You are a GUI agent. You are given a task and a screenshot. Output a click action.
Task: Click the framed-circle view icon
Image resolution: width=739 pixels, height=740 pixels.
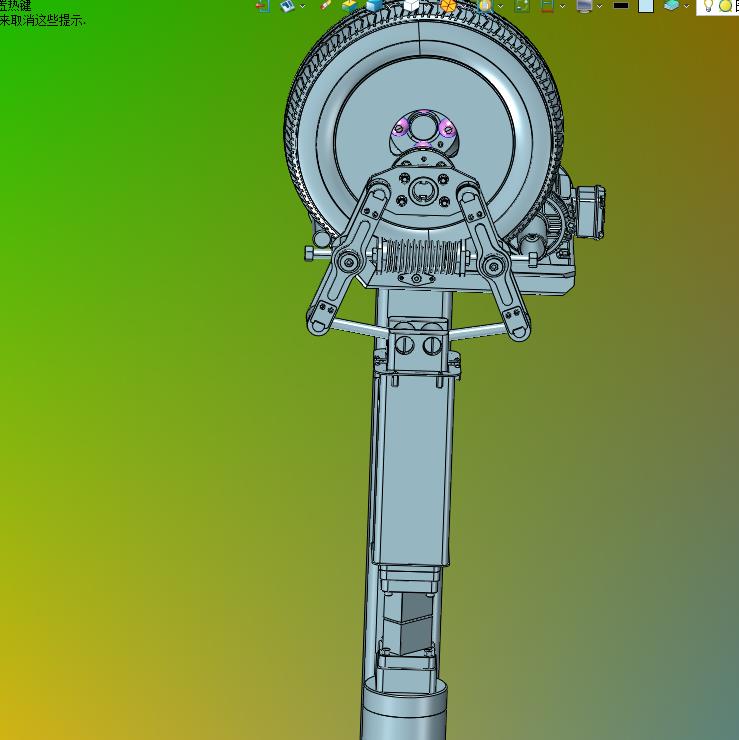(485, 6)
